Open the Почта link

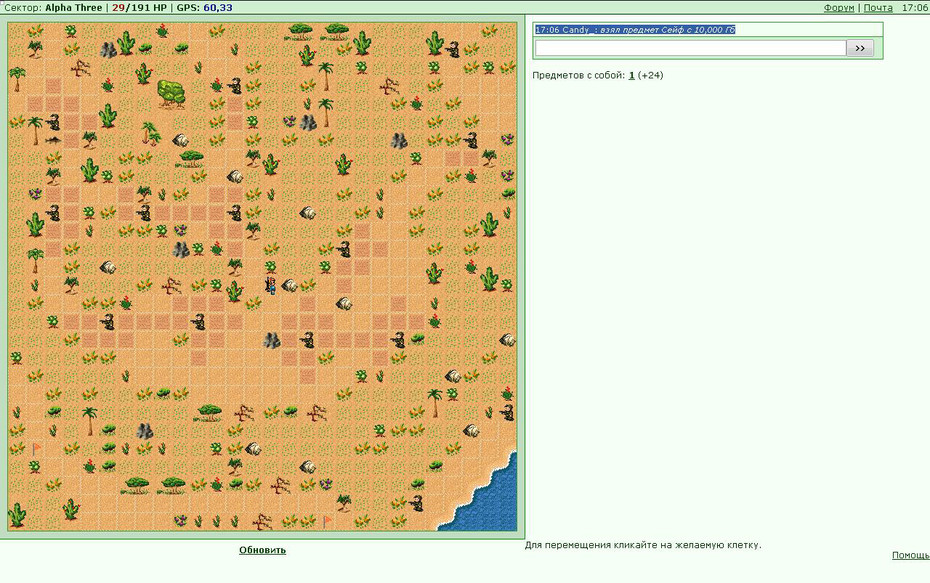click(878, 8)
